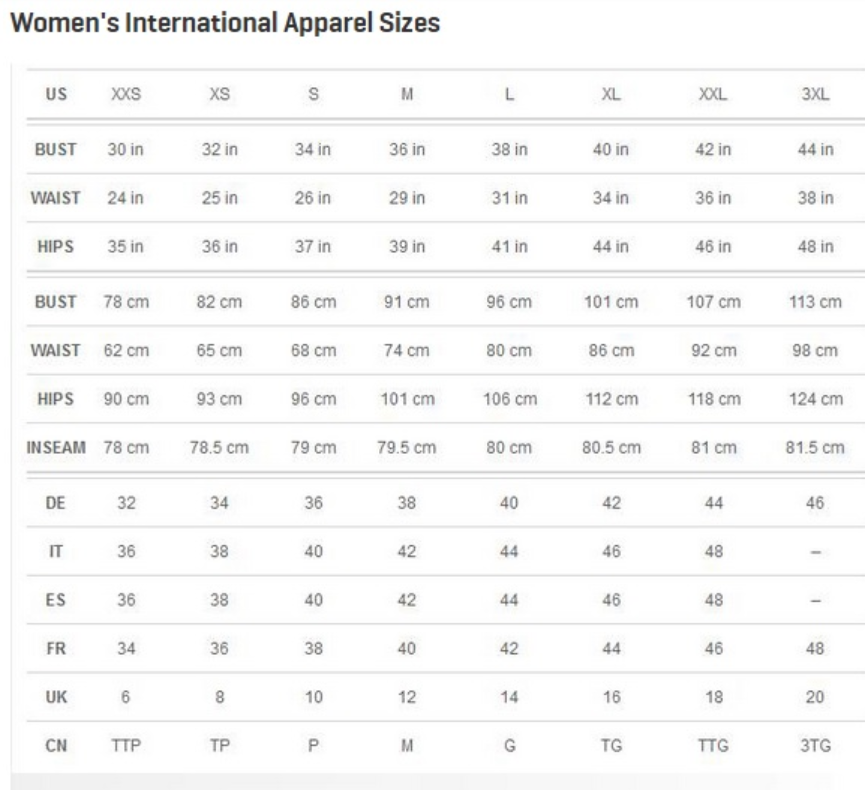Select the IT row label
This screenshot has height=790, width=865.
pos(56,552)
